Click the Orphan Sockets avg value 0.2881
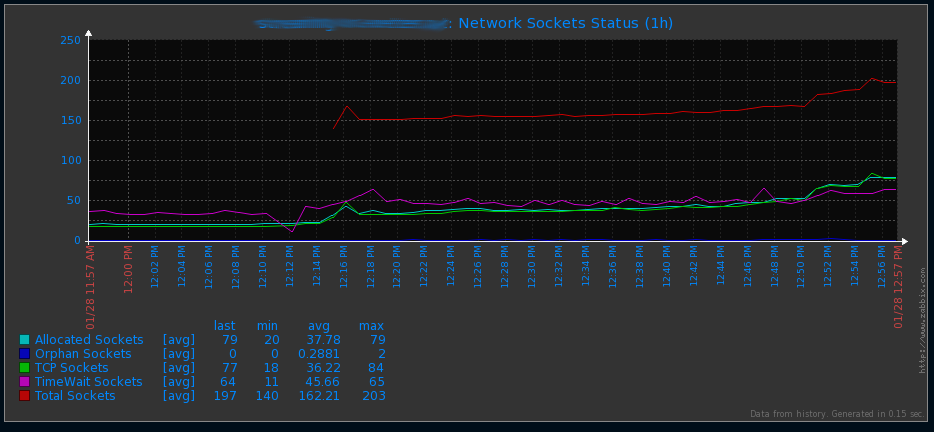The image size is (934, 432). 318,354
